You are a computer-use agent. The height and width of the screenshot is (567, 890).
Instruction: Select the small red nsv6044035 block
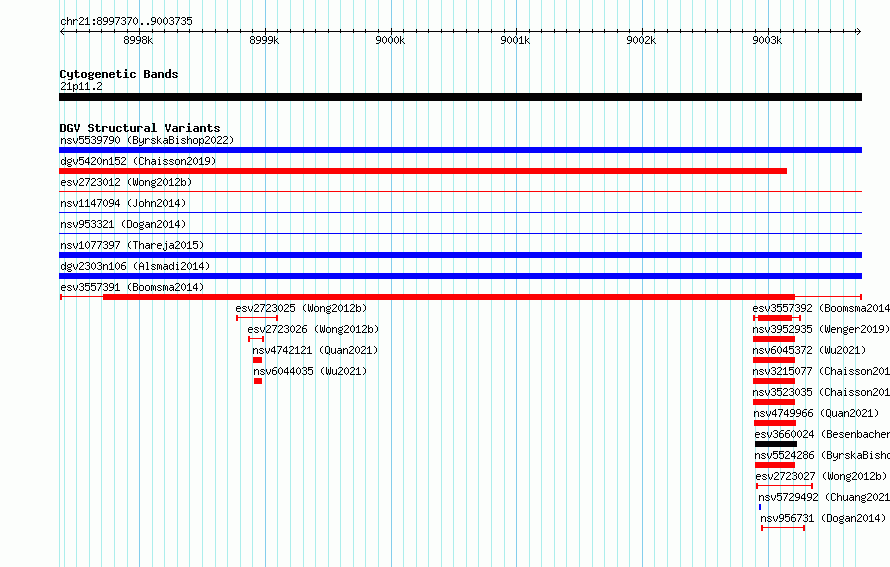[258, 381]
